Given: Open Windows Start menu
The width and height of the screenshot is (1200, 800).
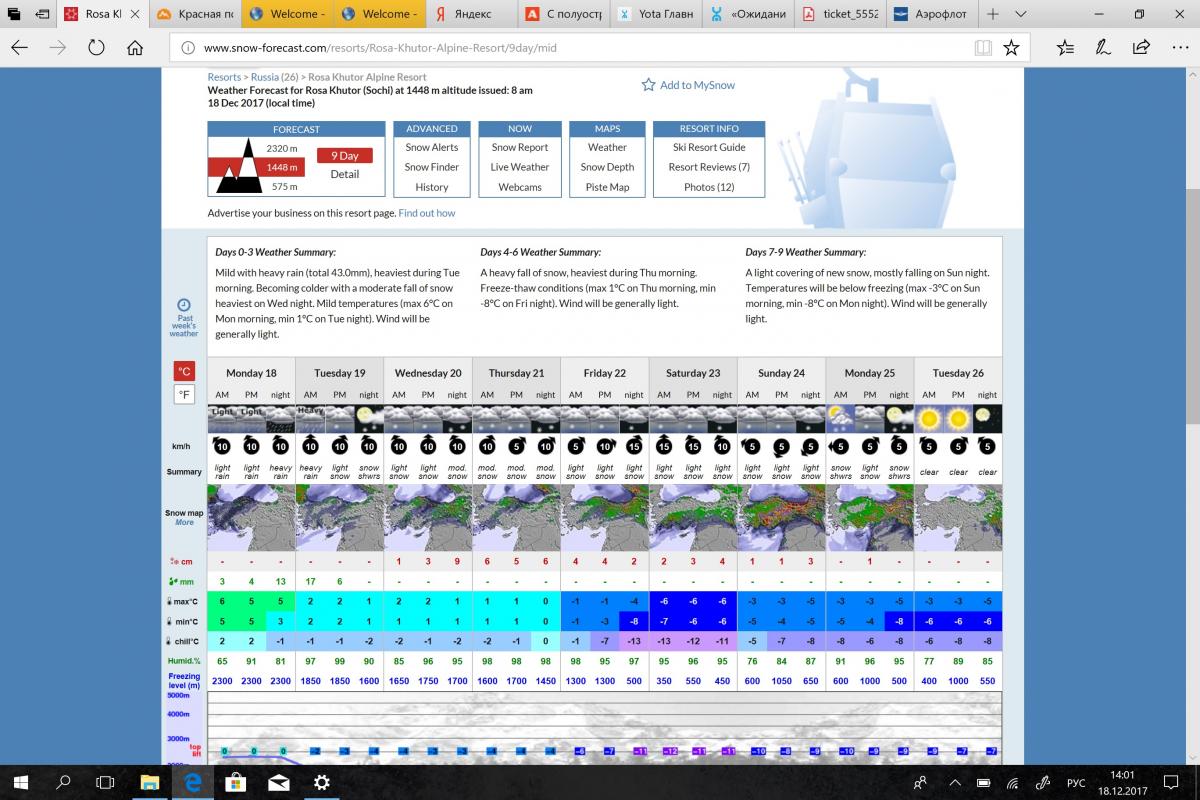Looking at the screenshot, I should (20, 781).
